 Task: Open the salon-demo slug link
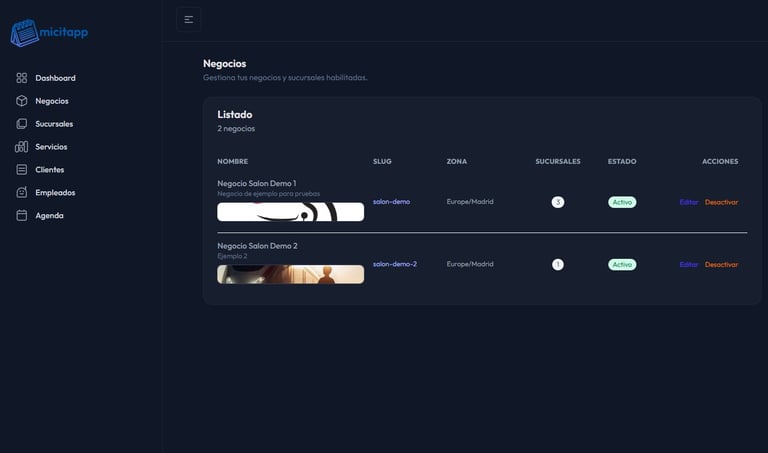(x=391, y=202)
